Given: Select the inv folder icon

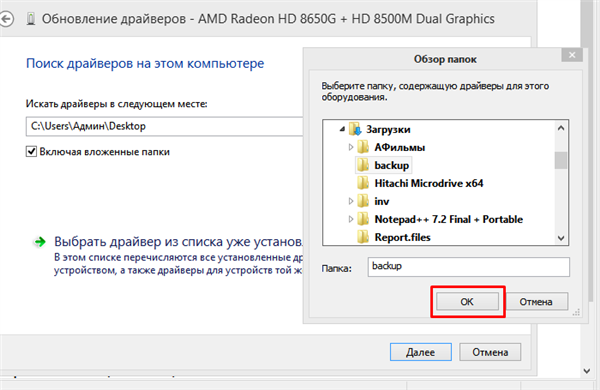Looking at the screenshot, I should point(363,201).
